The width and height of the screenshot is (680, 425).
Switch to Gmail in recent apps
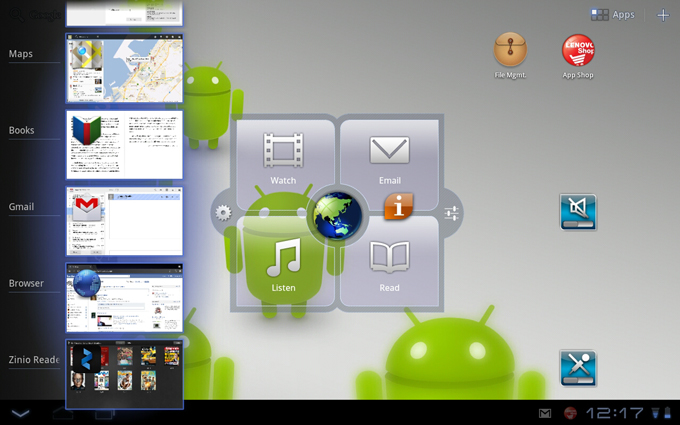tap(124, 221)
